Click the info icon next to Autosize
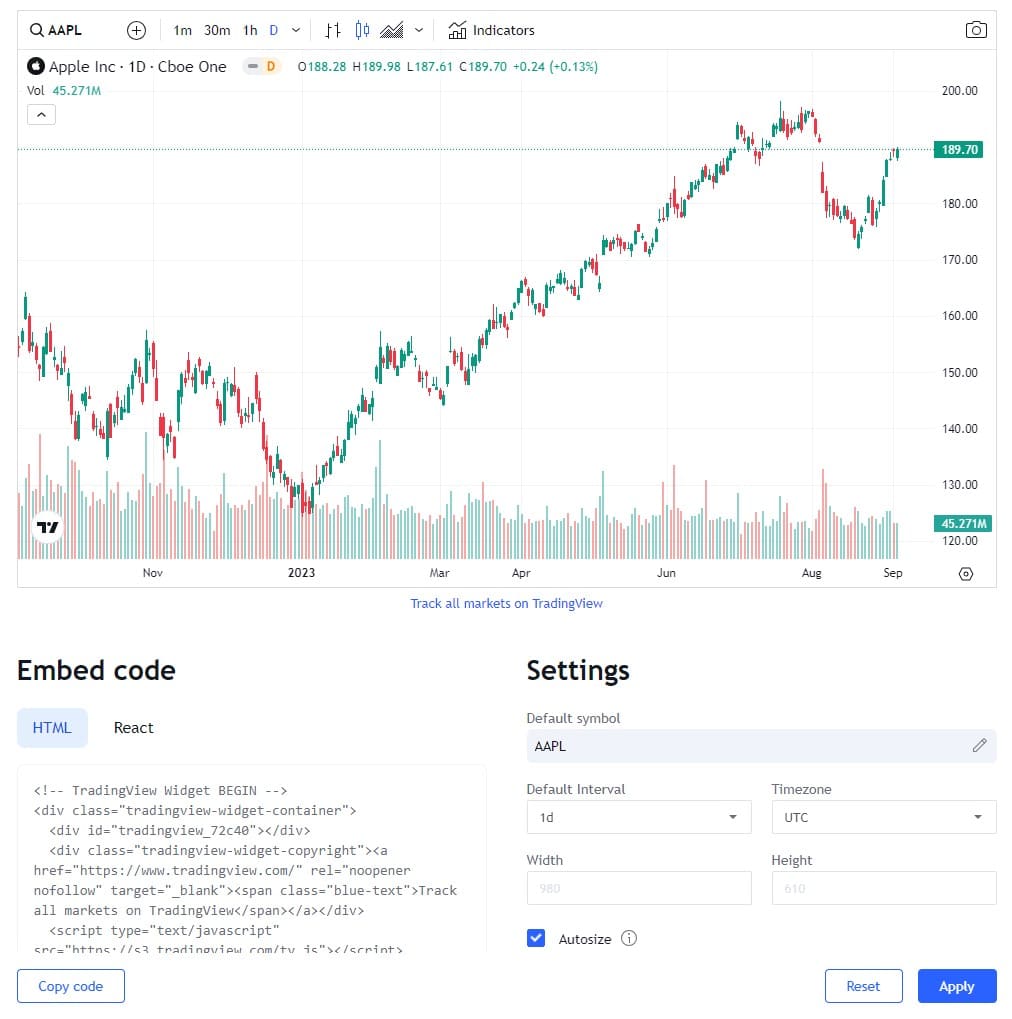This screenshot has width=1012, height=1019. pos(629,938)
